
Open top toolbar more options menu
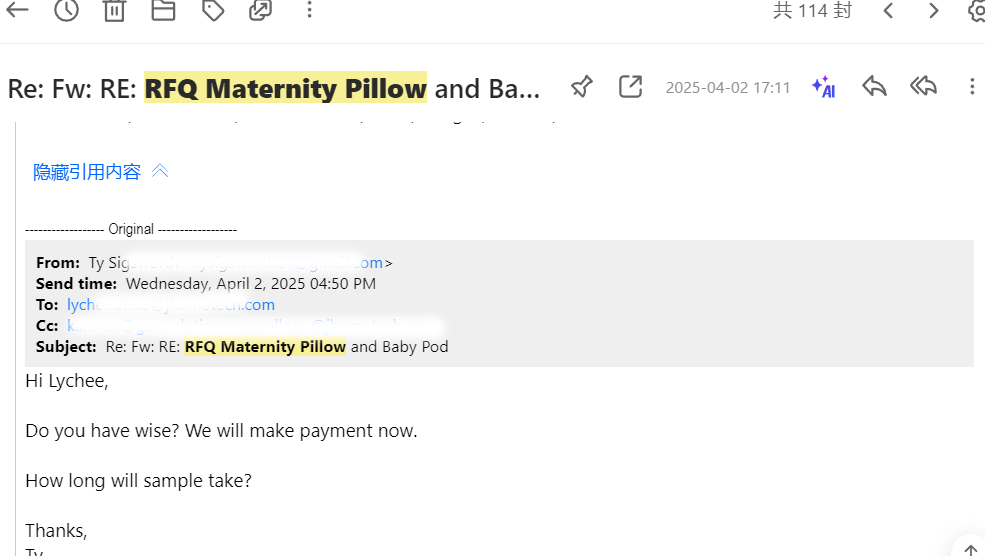click(309, 10)
